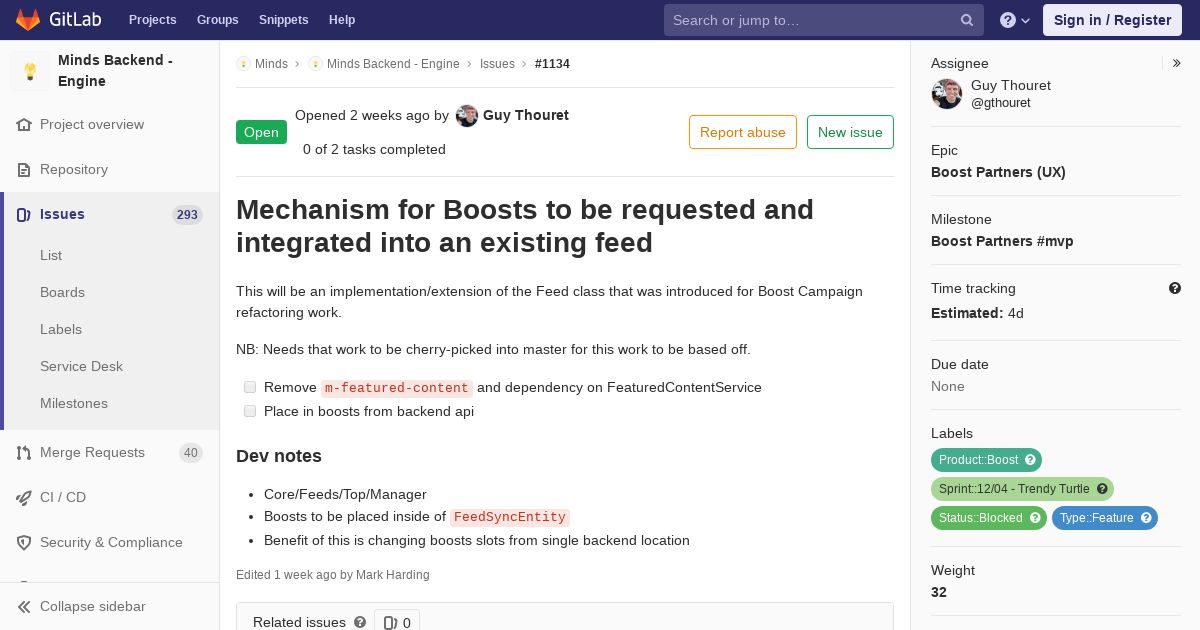Click the help icon on Type::Feature label
Image resolution: width=1200 pixels, height=630 pixels.
click(1146, 518)
